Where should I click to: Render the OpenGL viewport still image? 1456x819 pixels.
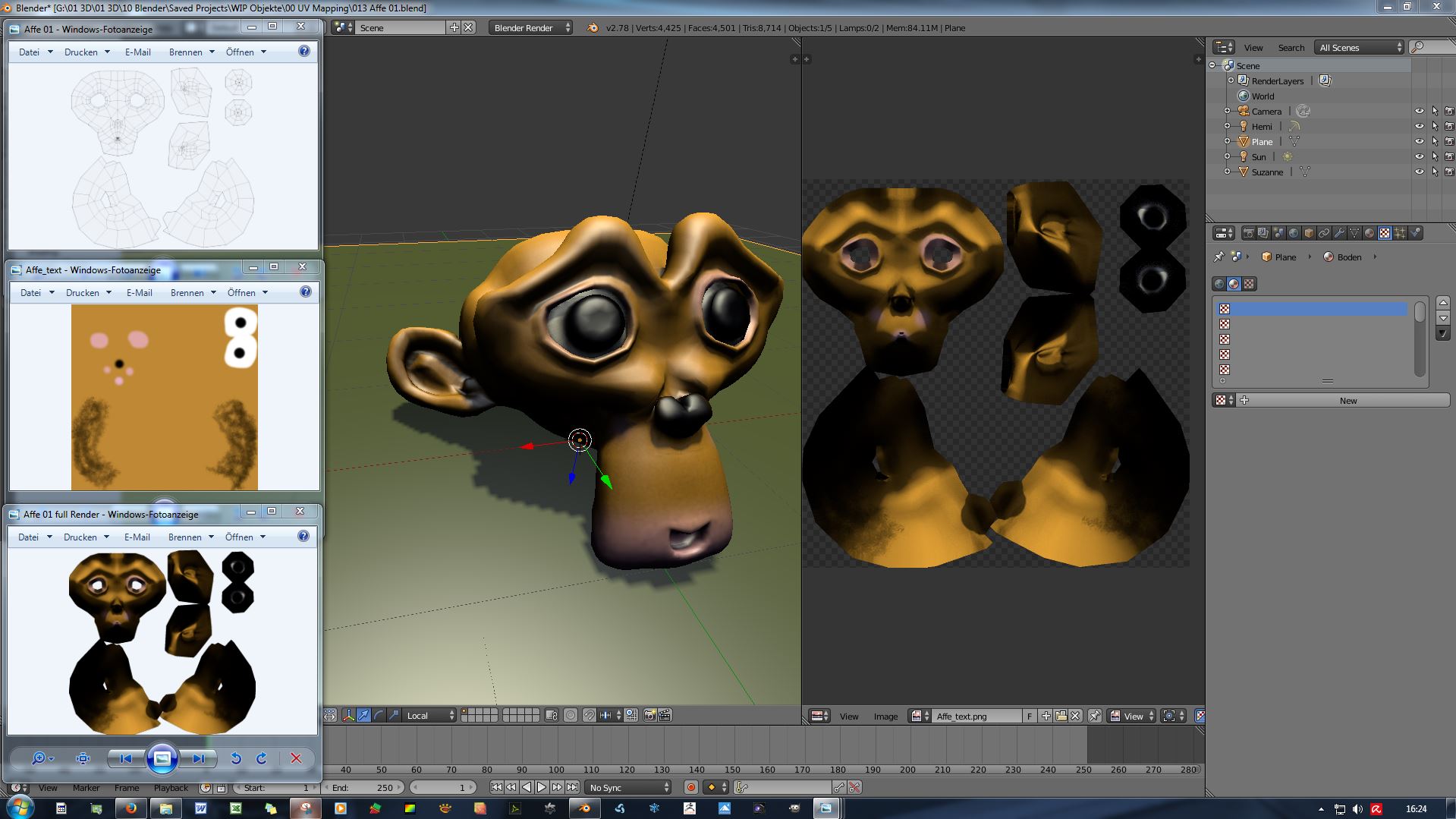pos(649,715)
